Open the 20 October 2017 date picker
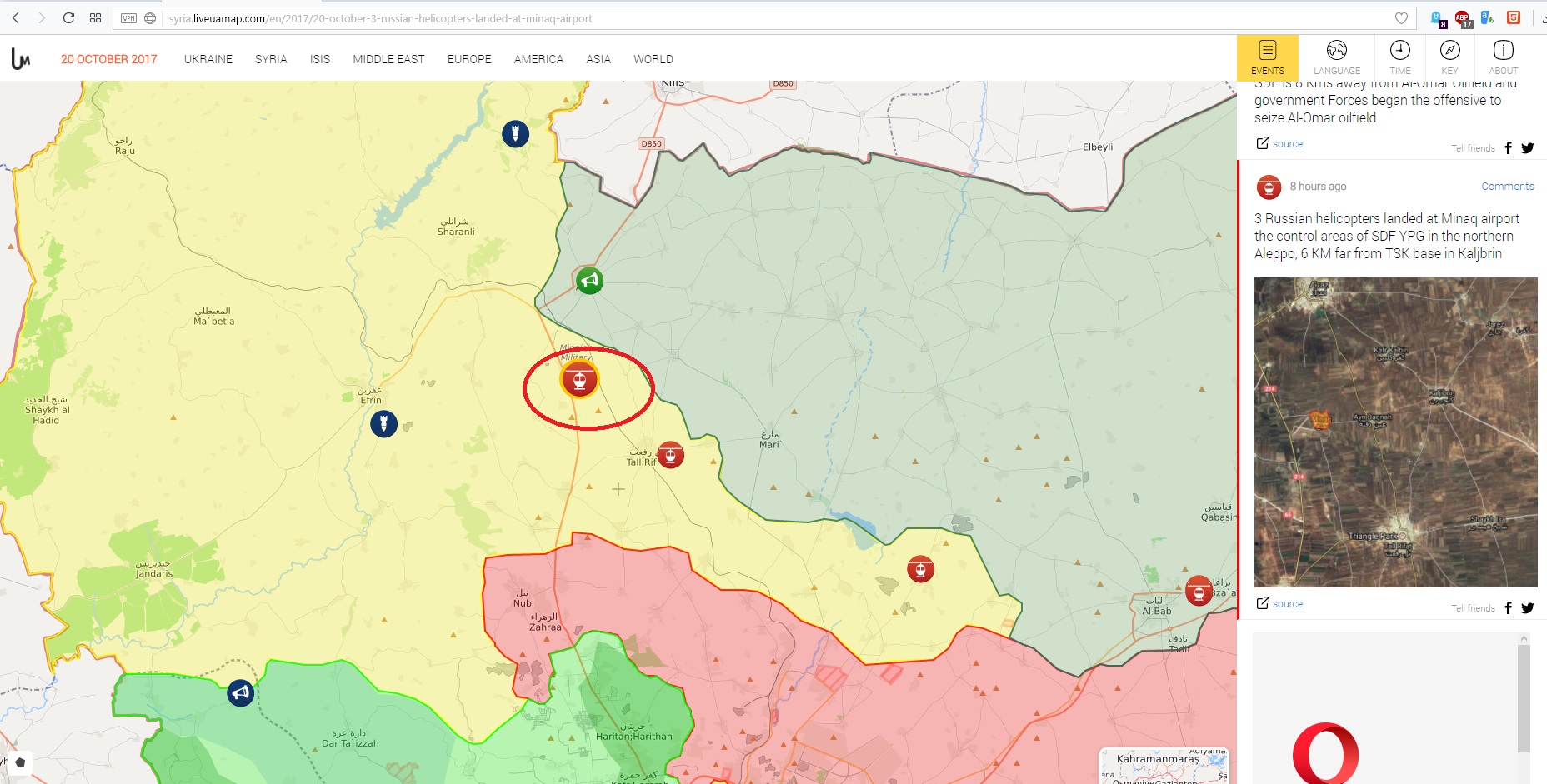Screen dimensions: 1547x784 tap(108, 59)
